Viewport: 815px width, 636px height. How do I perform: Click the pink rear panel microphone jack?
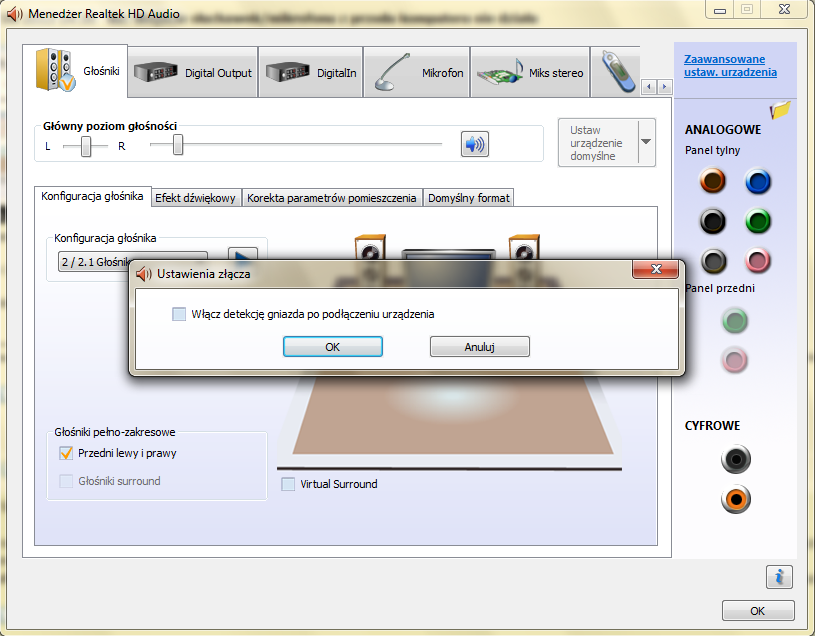click(x=758, y=261)
